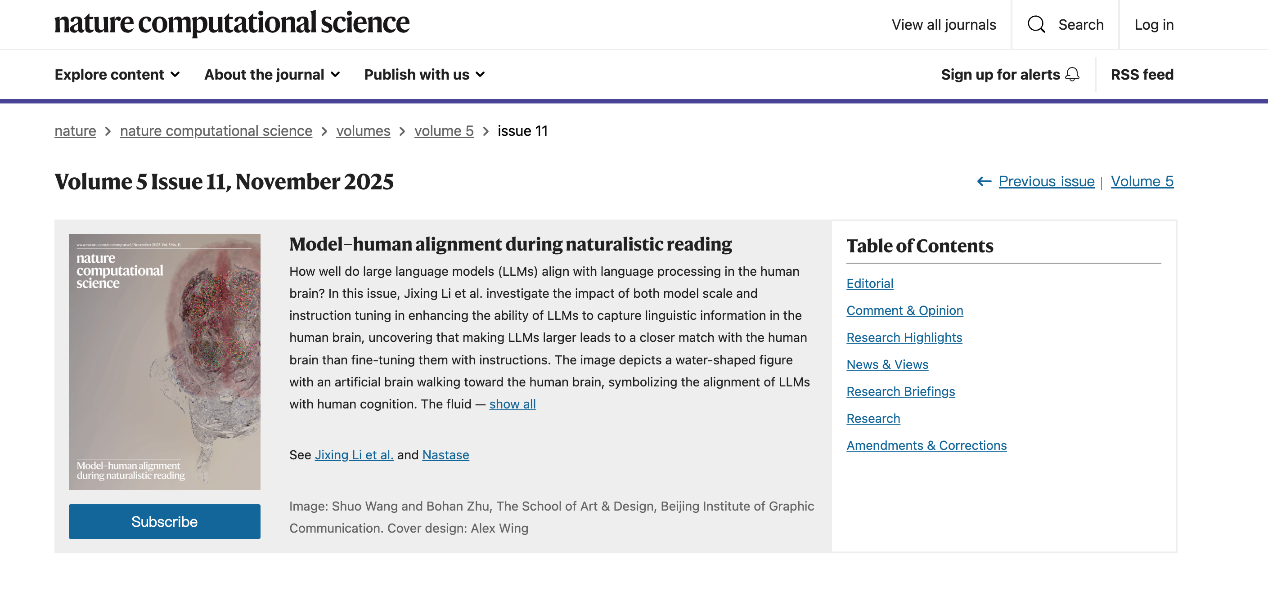Open Volume 5 link beside Previous issue
Screen dimensions: 1268x592
(x=1142, y=181)
